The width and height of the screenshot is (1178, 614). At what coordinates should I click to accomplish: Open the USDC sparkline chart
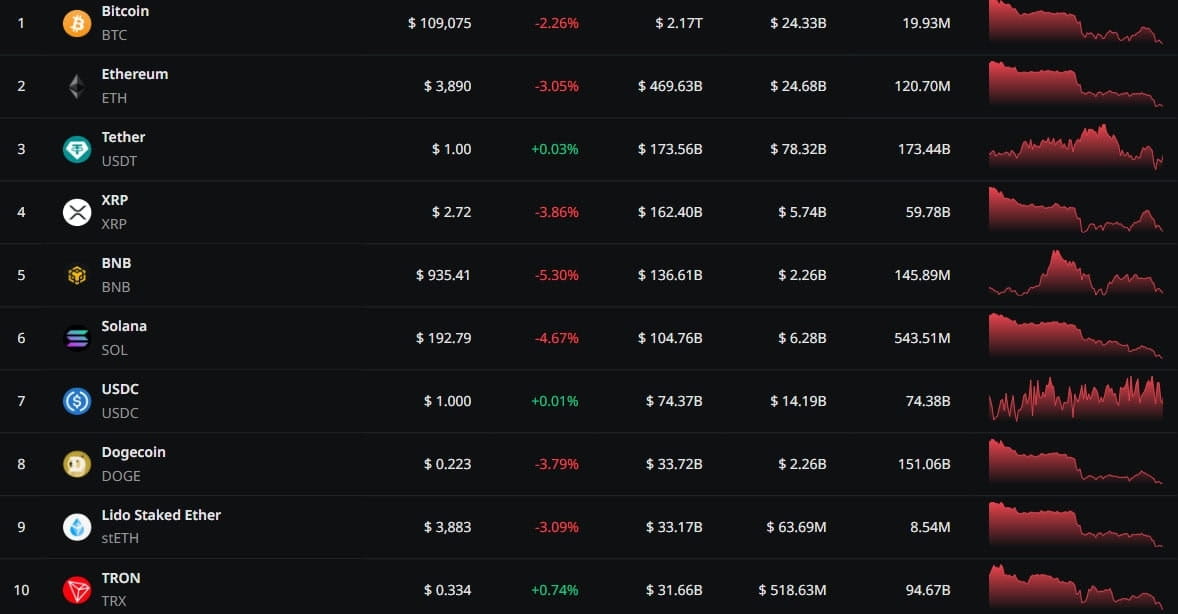pos(1075,400)
